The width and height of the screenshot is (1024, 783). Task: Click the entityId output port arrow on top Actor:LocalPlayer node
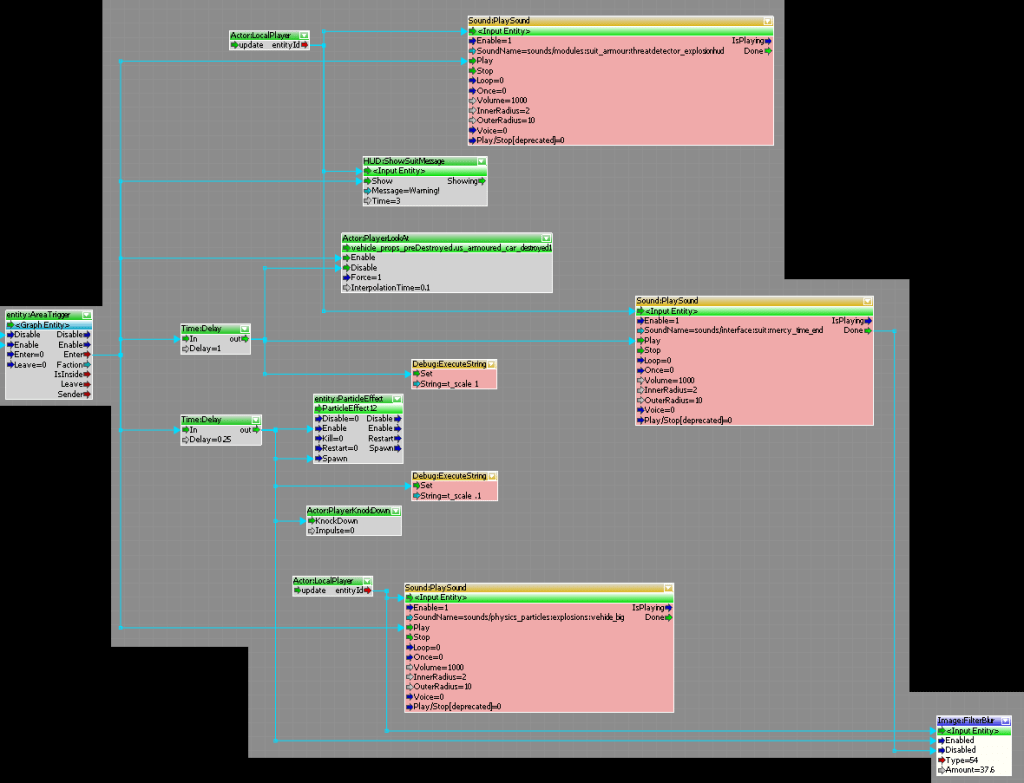(x=304, y=45)
